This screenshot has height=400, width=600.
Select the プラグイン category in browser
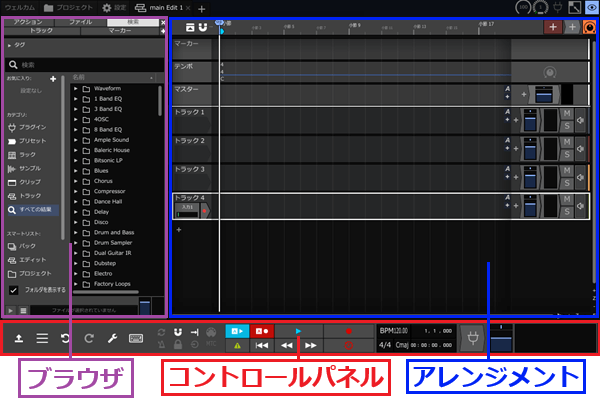pyautogui.click(x=28, y=126)
